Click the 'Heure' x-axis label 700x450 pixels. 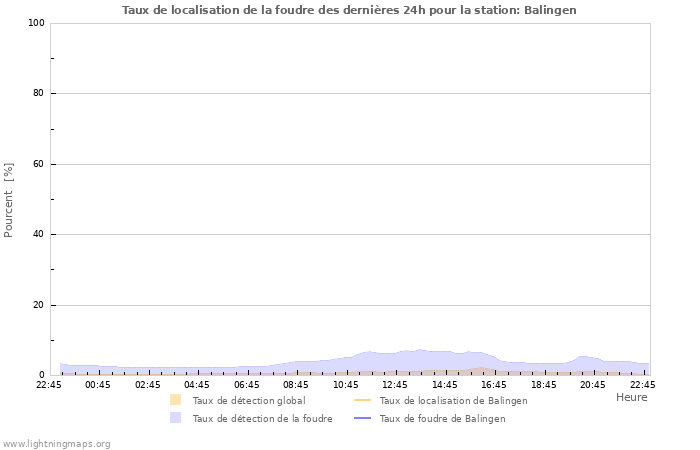click(x=632, y=397)
